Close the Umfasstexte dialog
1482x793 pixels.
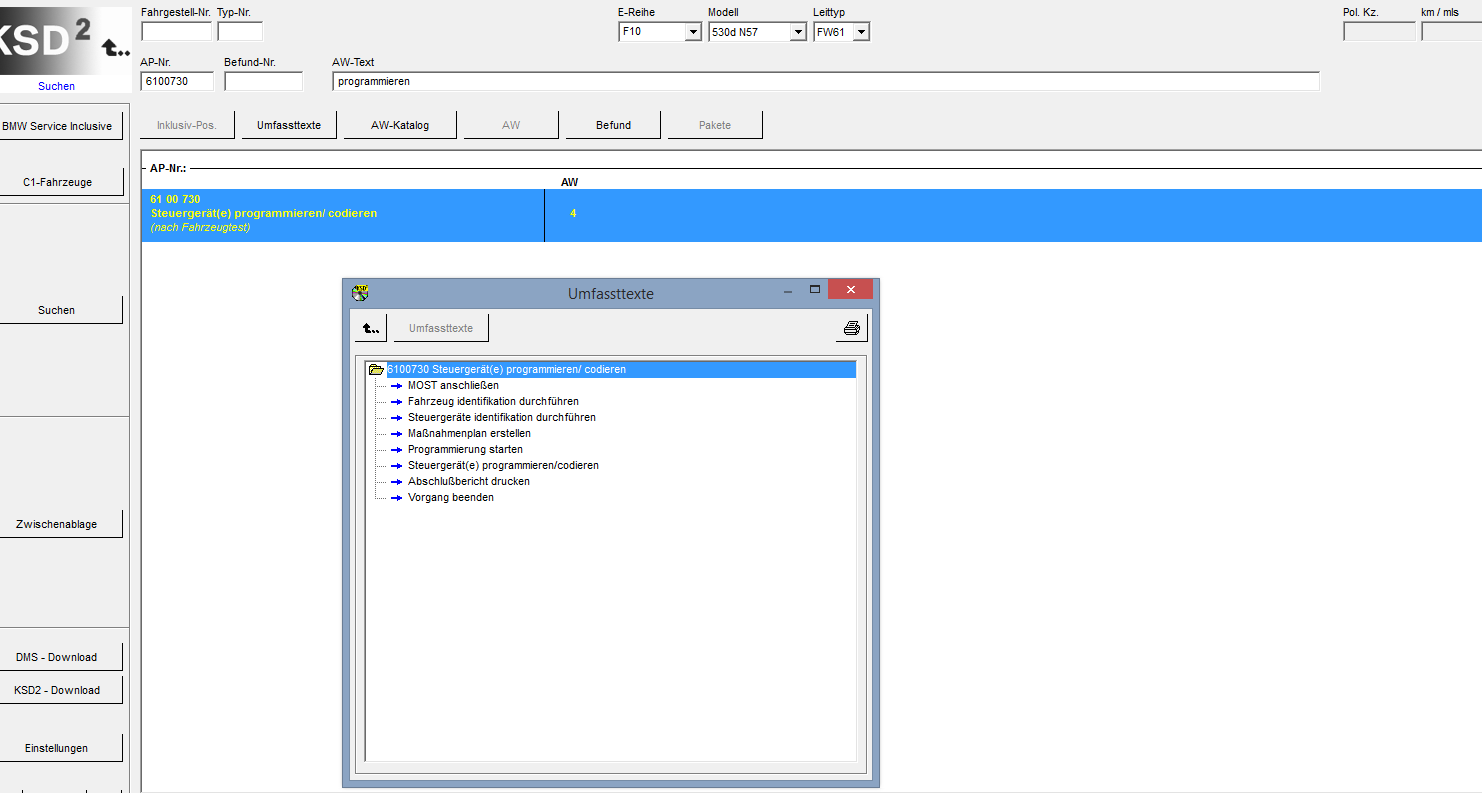851,290
